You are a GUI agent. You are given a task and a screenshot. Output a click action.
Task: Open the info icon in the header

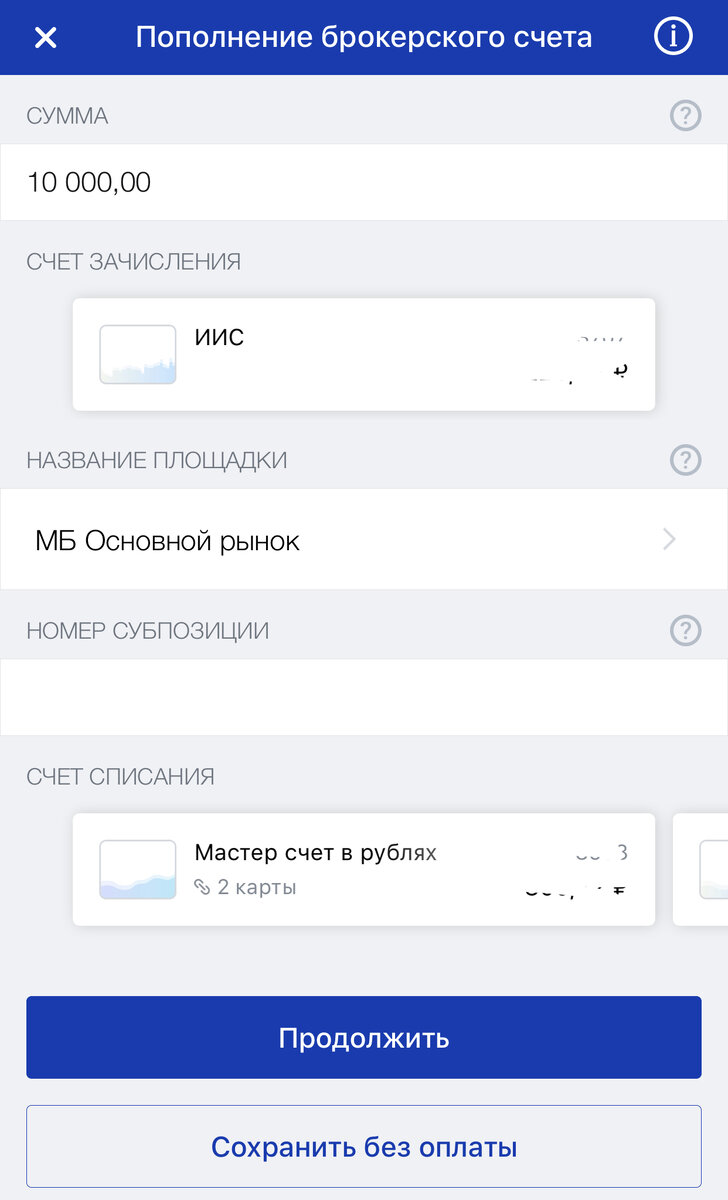pyautogui.click(x=673, y=36)
